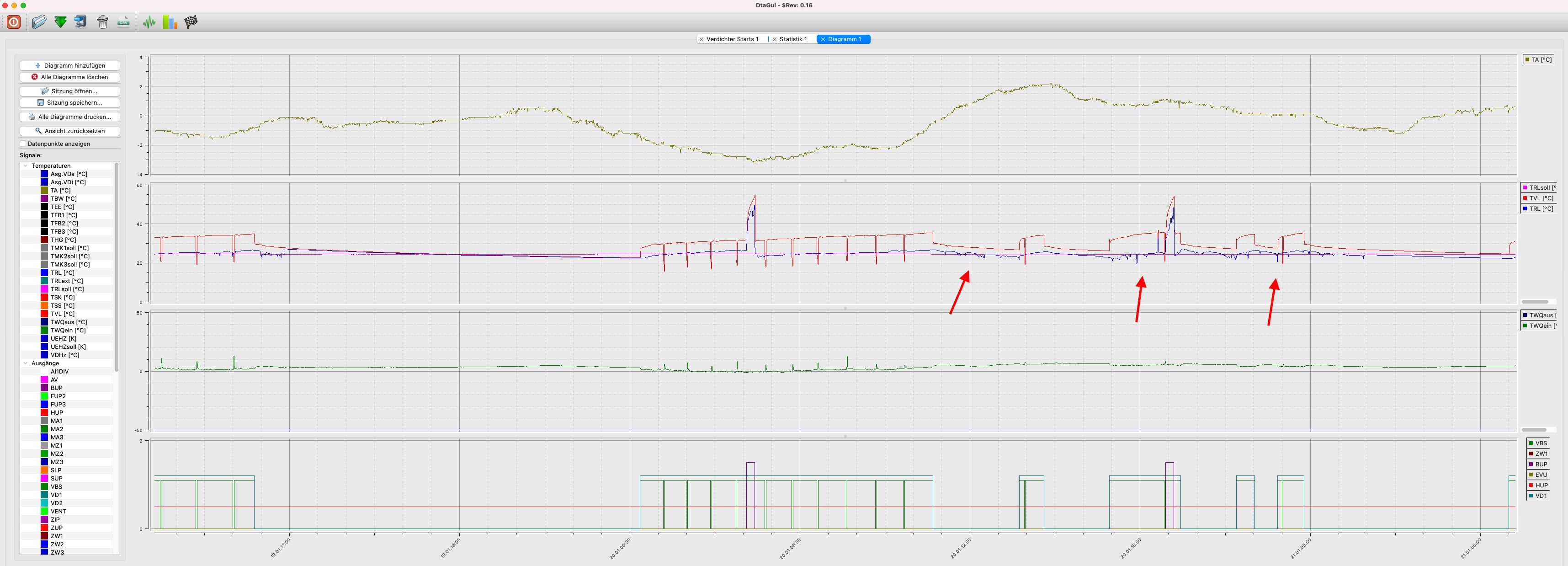Click TWQaus legend entry in third chart
1568x566 pixels.
coord(1539,315)
